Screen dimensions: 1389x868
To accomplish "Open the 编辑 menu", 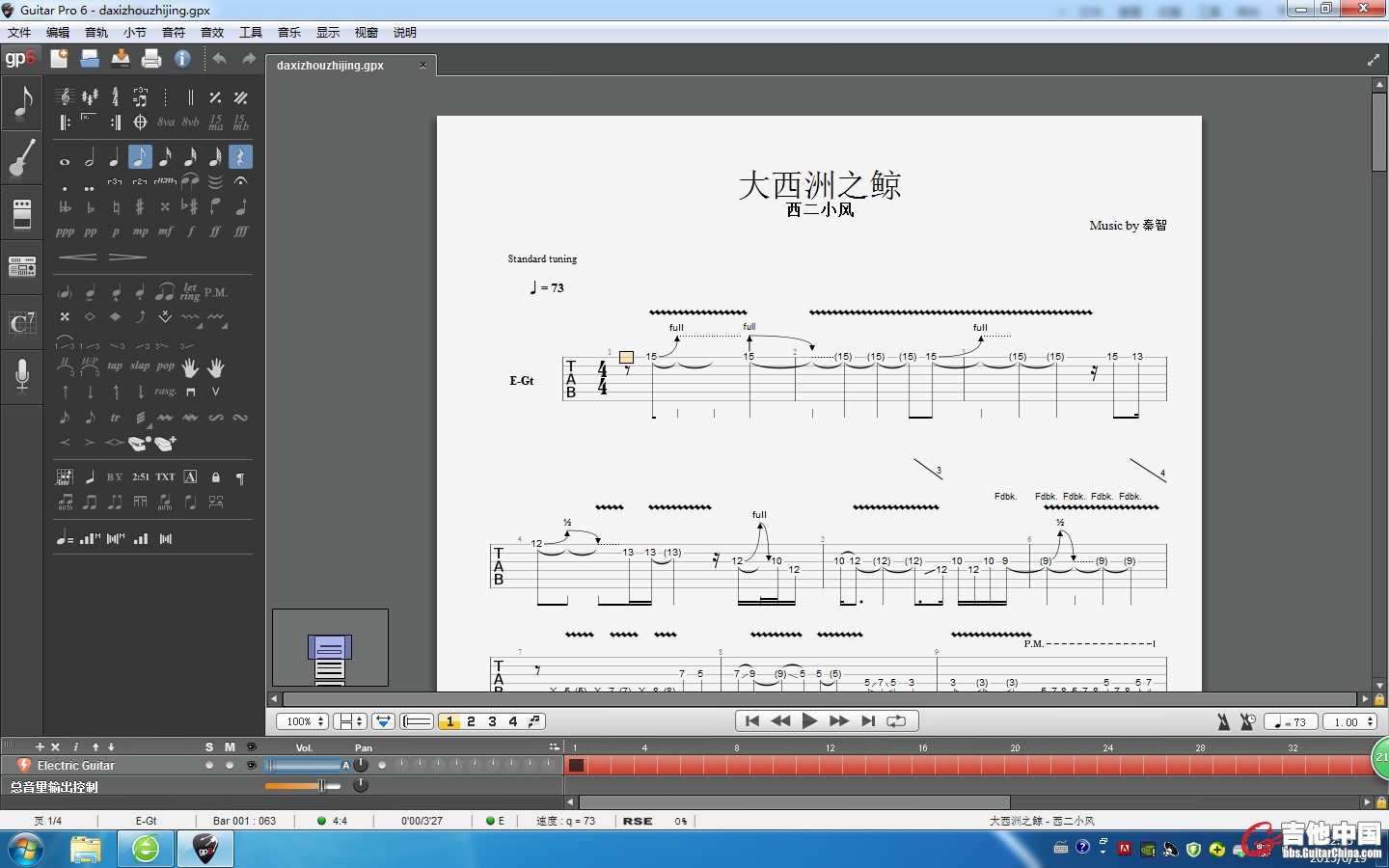I will pos(58,32).
